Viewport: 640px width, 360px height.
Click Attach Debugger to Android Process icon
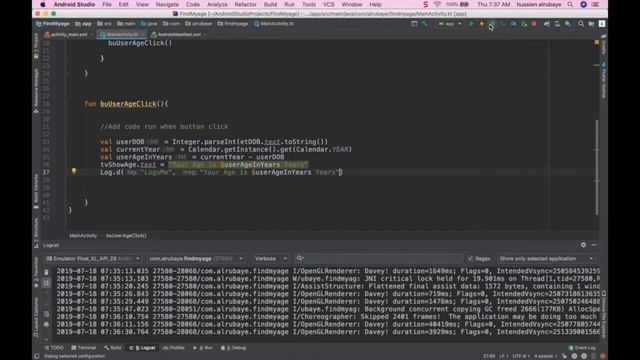tap(524, 24)
